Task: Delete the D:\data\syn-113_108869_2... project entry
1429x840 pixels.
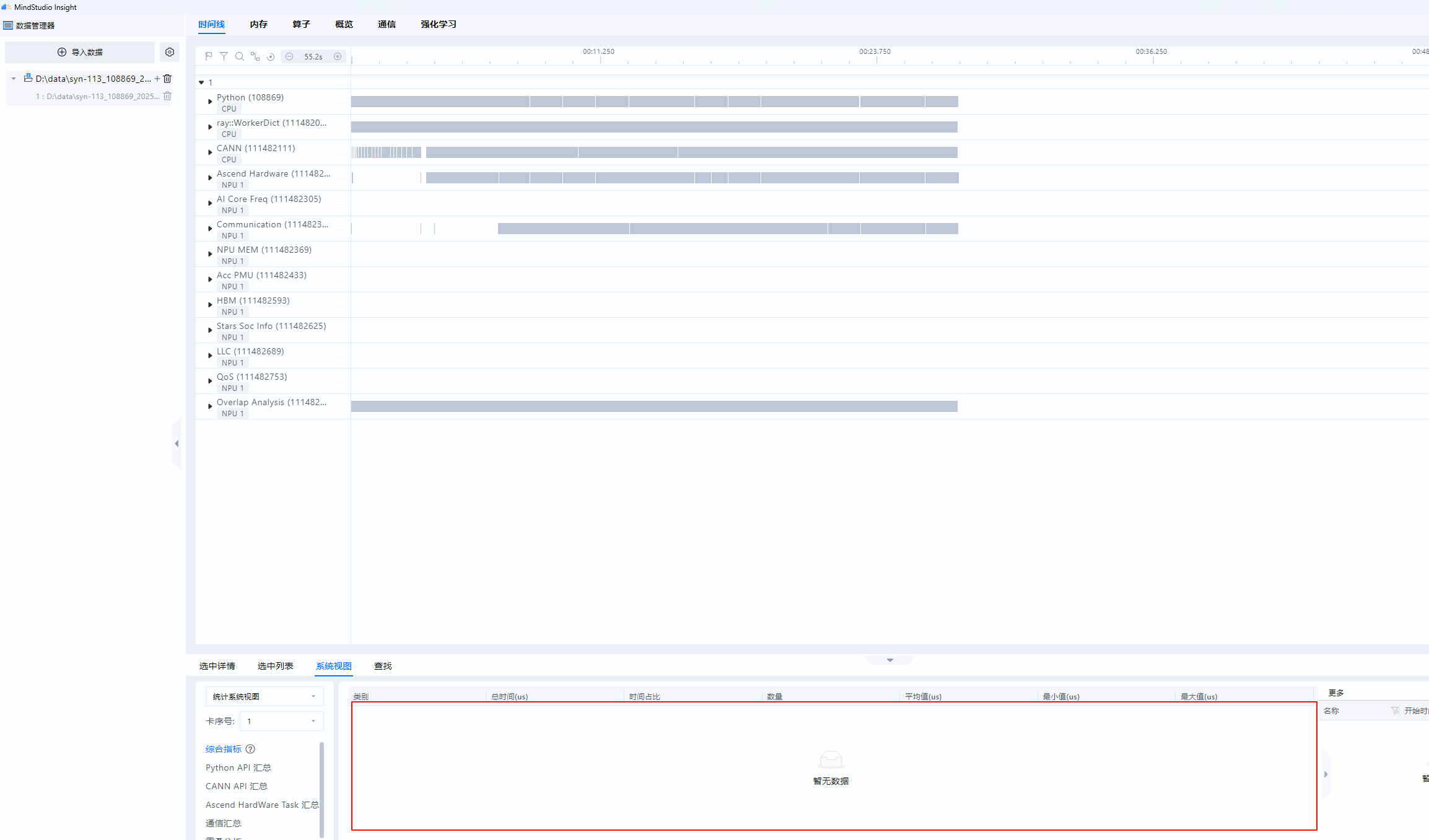Action: pyautogui.click(x=167, y=79)
